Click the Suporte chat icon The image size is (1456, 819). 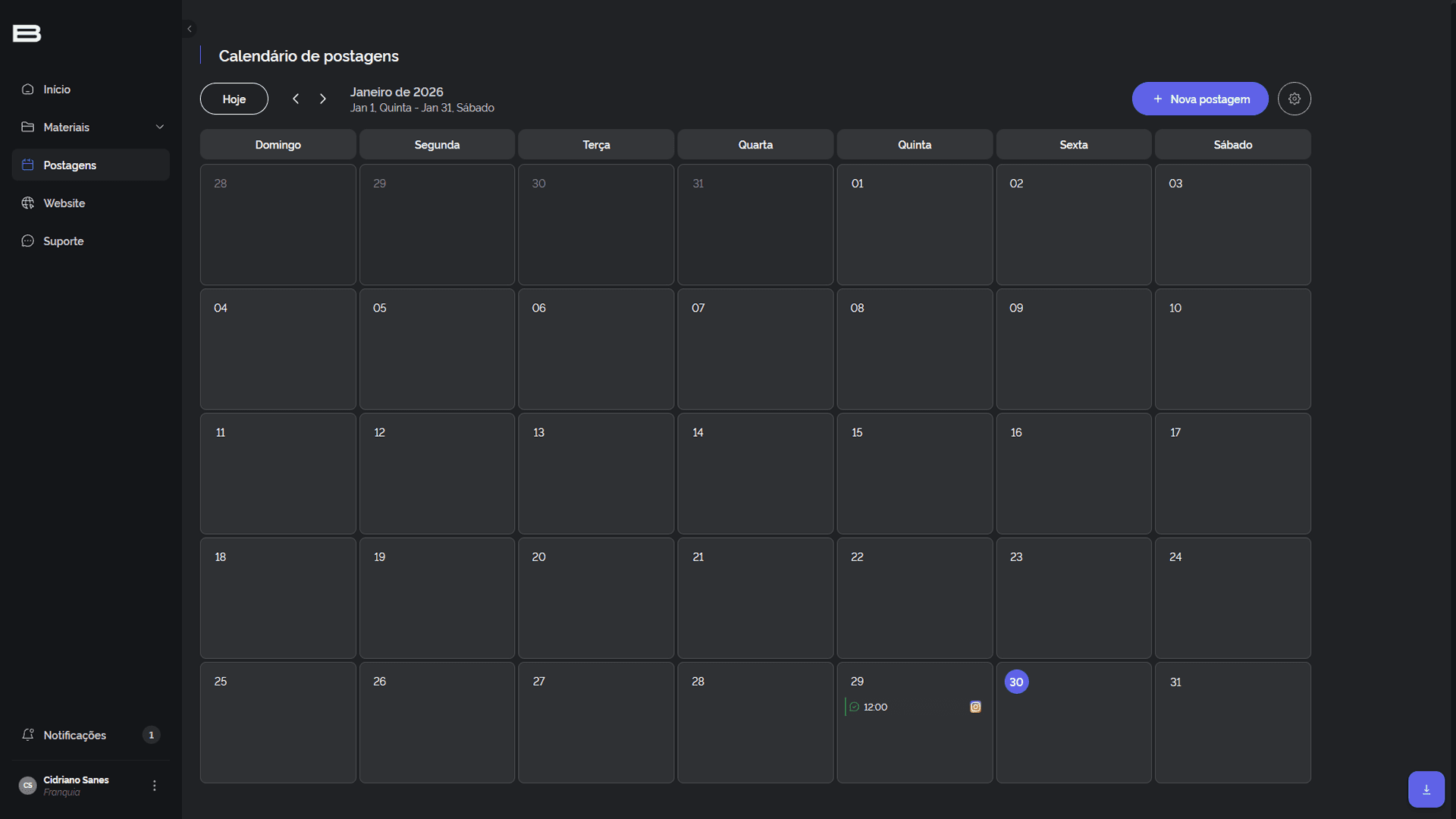point(28,241)
